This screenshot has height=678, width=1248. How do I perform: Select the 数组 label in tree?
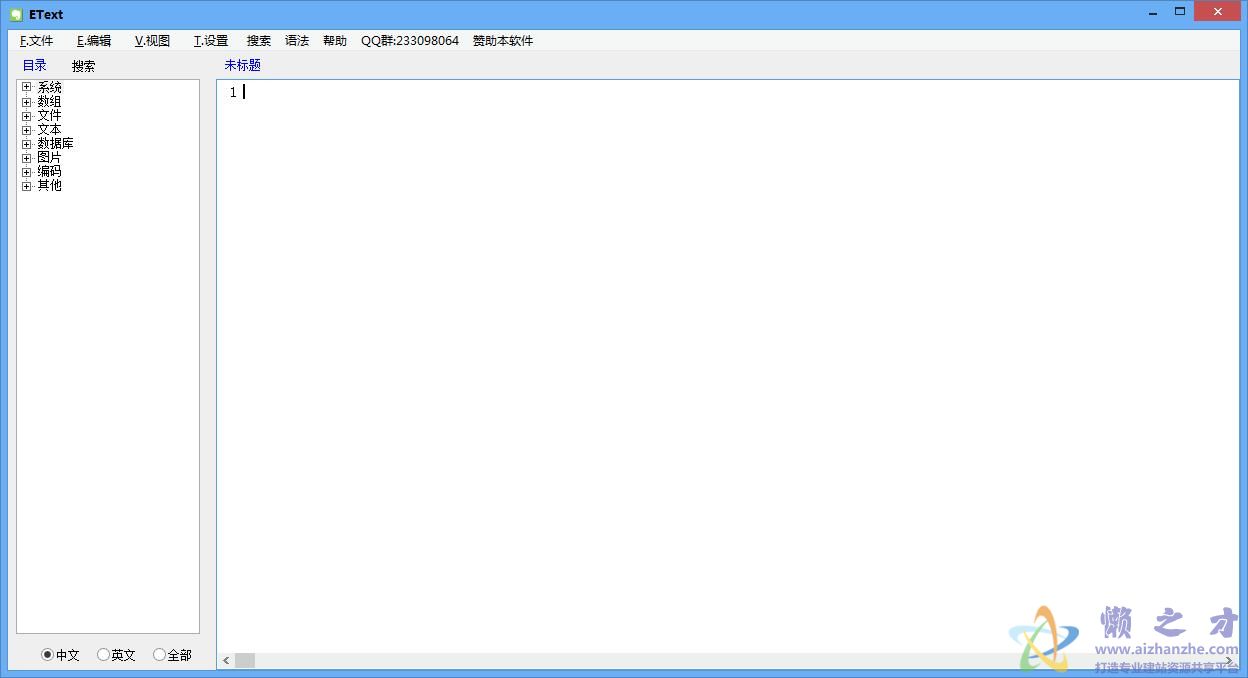(x=50, y=102)
